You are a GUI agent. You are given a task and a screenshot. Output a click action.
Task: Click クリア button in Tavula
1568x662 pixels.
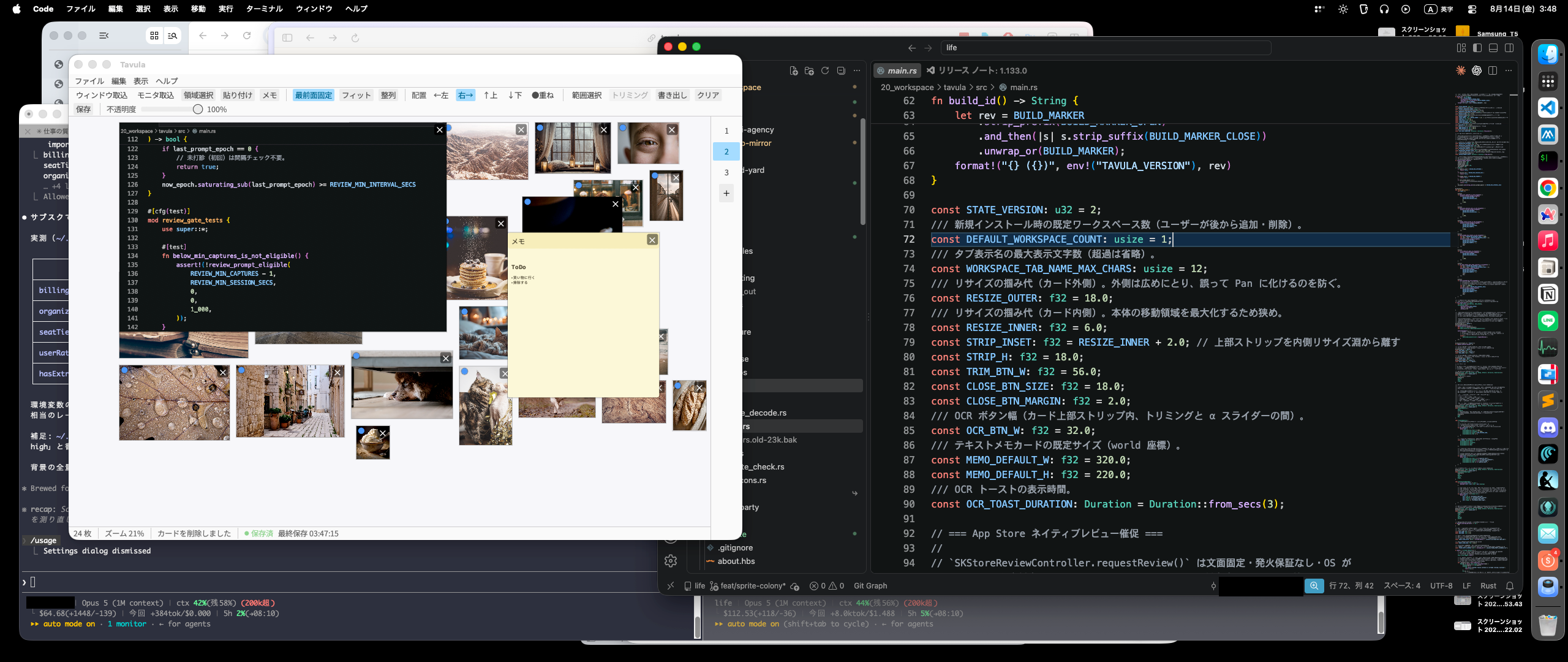click(708, 95)
